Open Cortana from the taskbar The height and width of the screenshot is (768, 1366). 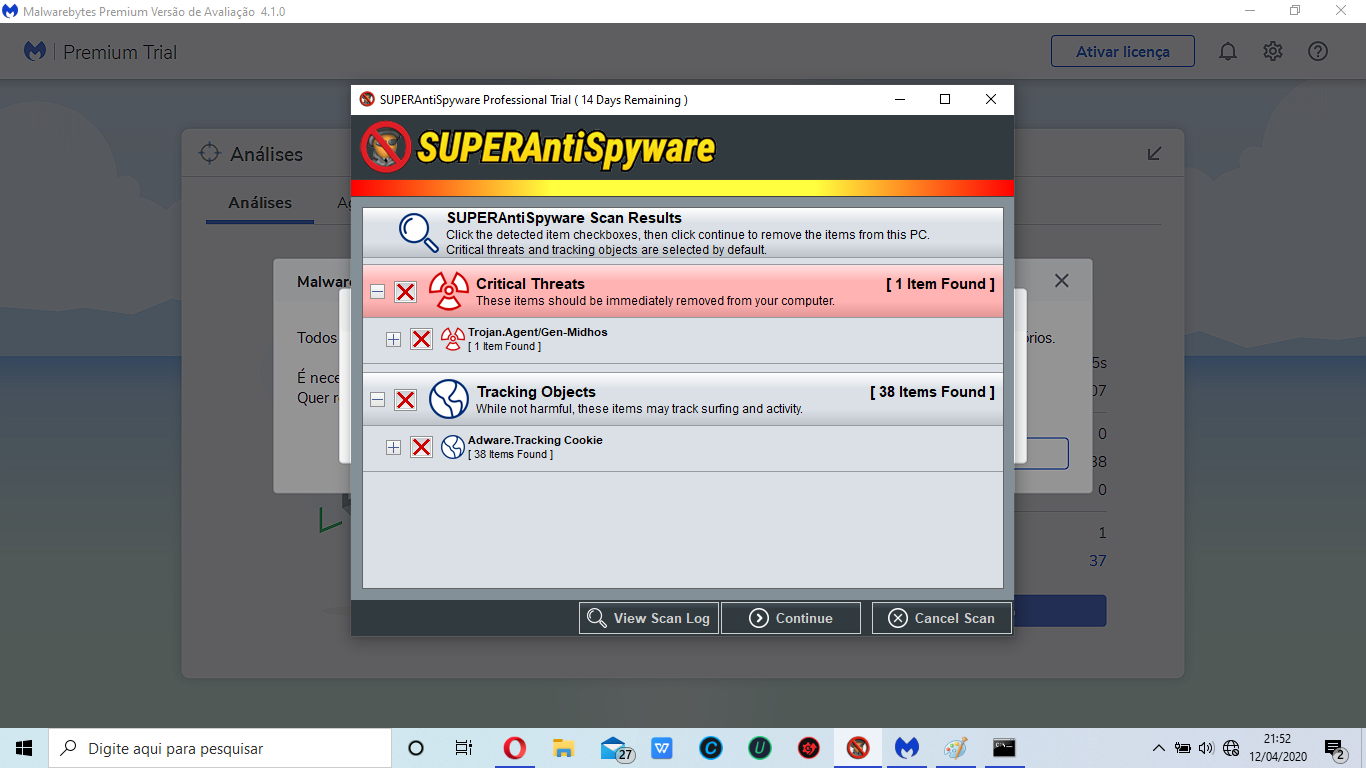click(x=416, y=748)
